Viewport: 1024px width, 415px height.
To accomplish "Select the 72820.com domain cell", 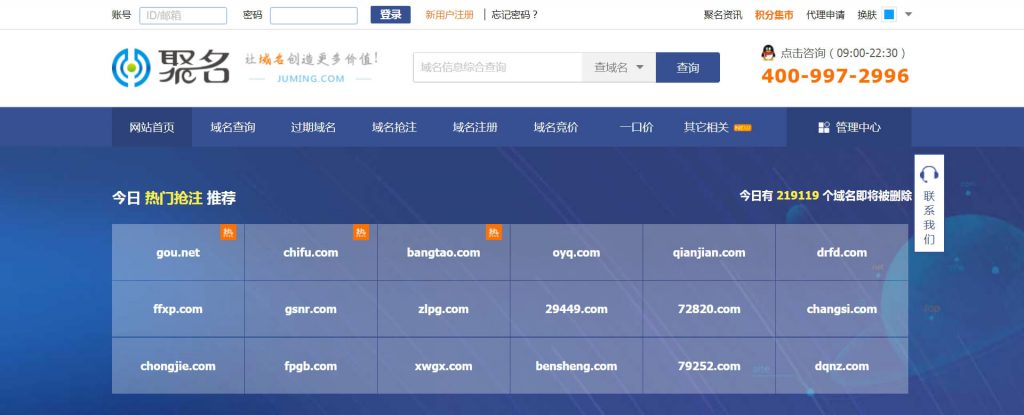I will 709,309.
